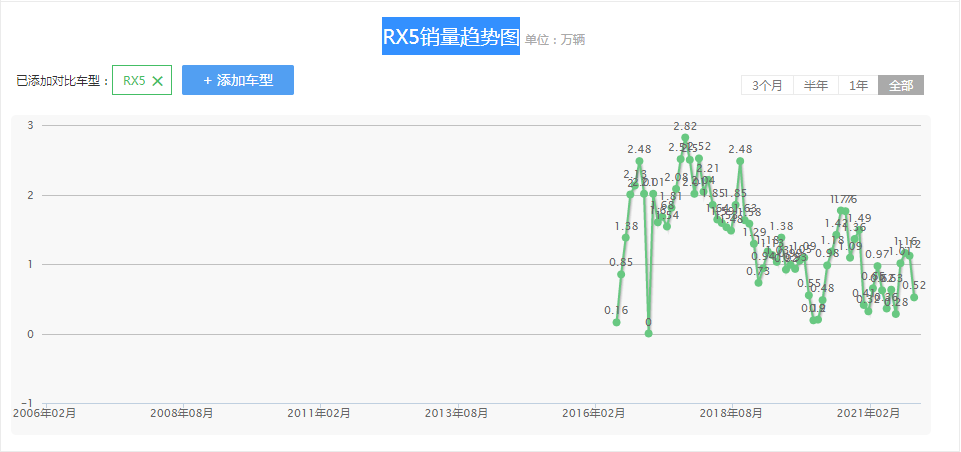Click the x-axis label 2021年02月
This screenshot has width=961, height=452.
tap(869, 413)
